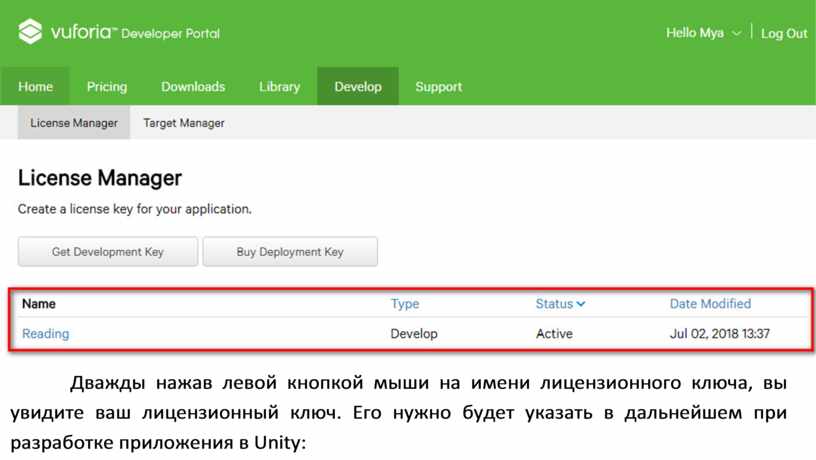Screen dimensions: 816x460
Task: Click the Buy Deployment Key button
Action: click(x=290, y=252)
